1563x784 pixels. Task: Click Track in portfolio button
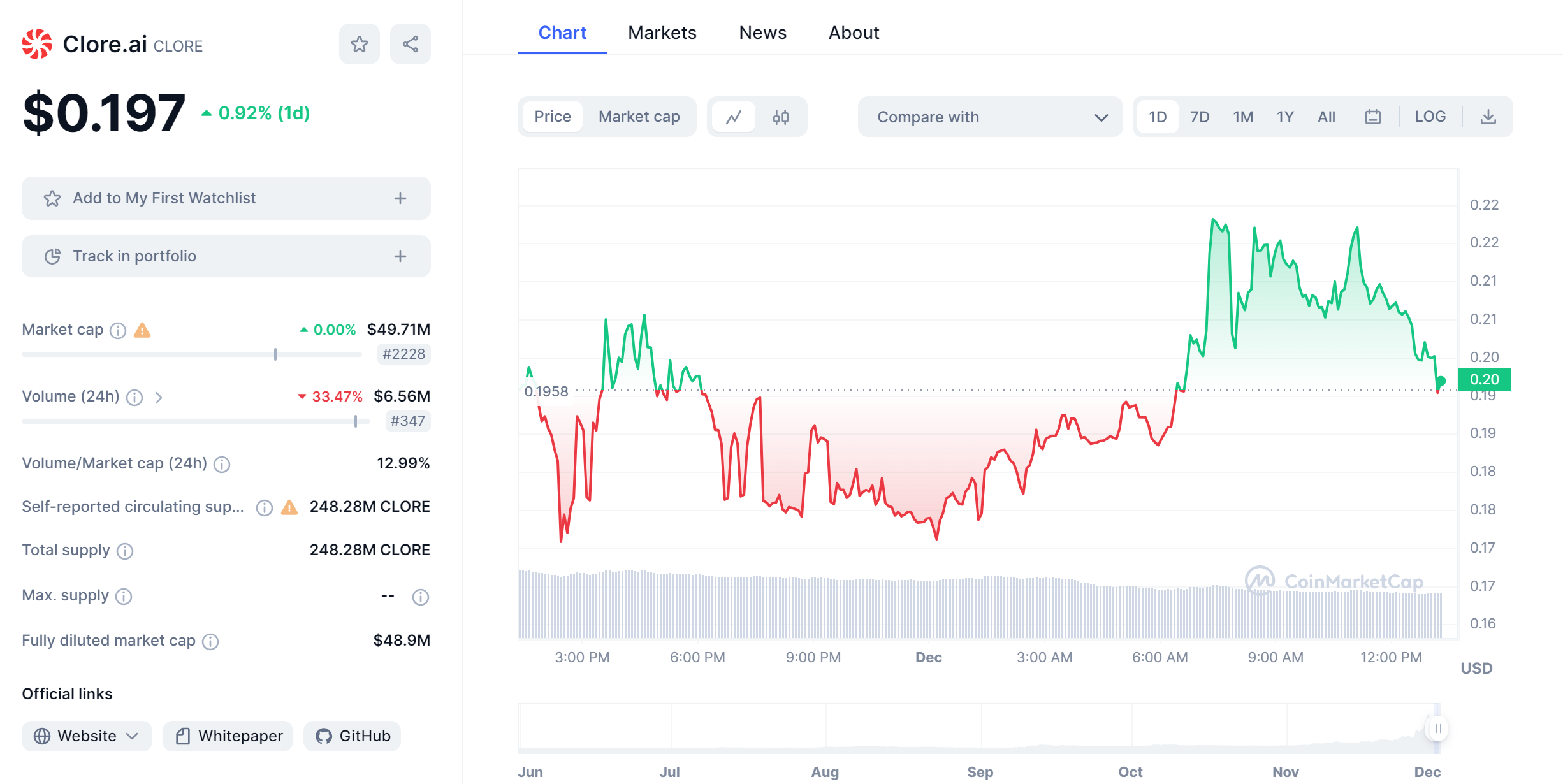pos(226,256)
